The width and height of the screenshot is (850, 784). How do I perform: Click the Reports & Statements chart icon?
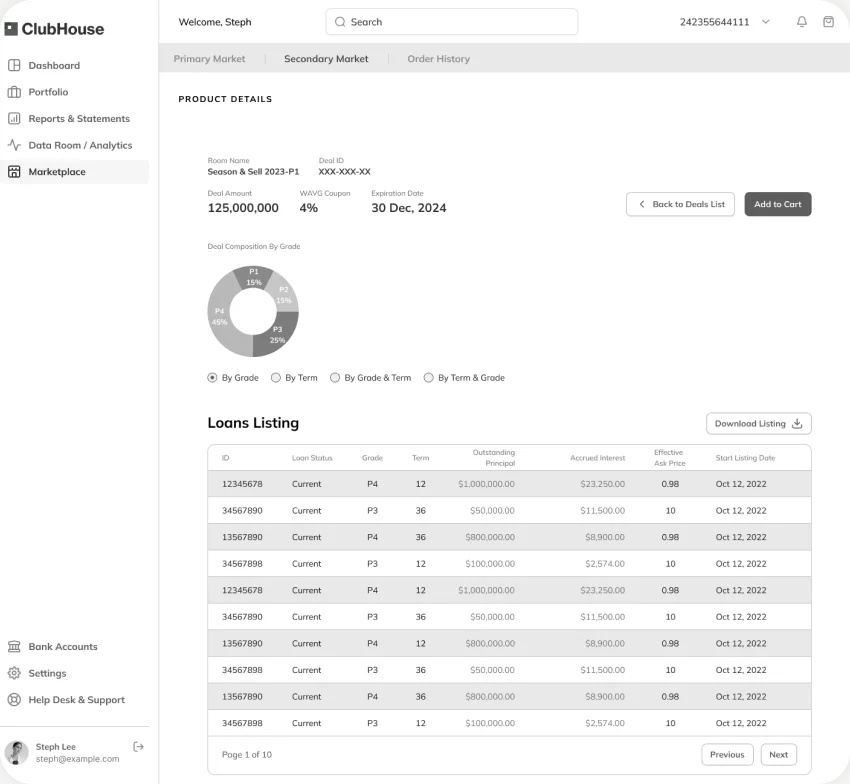[14, 119]
